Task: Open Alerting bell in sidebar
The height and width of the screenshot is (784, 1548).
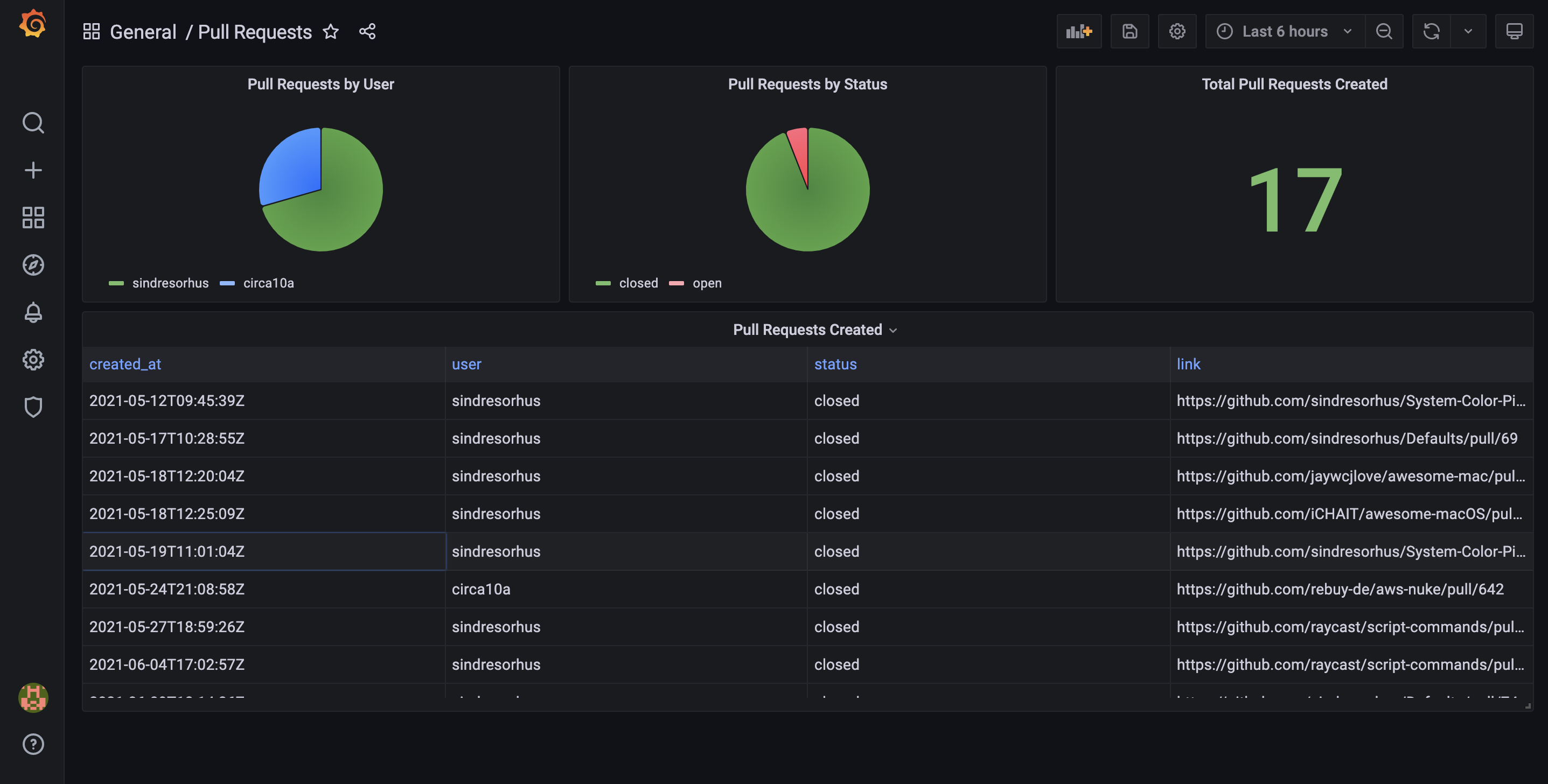Action: 33,312
